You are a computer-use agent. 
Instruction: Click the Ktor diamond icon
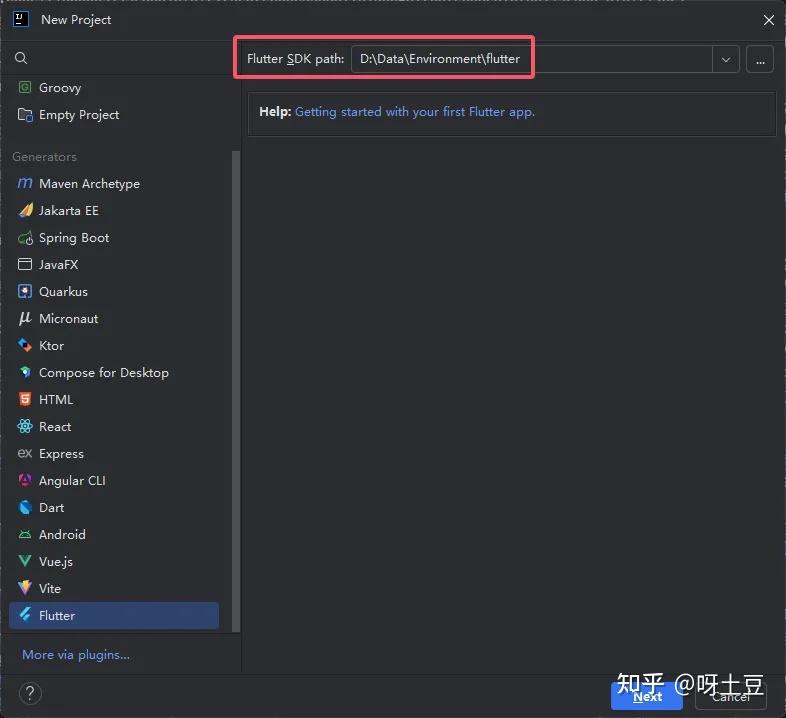click(25, 345)
